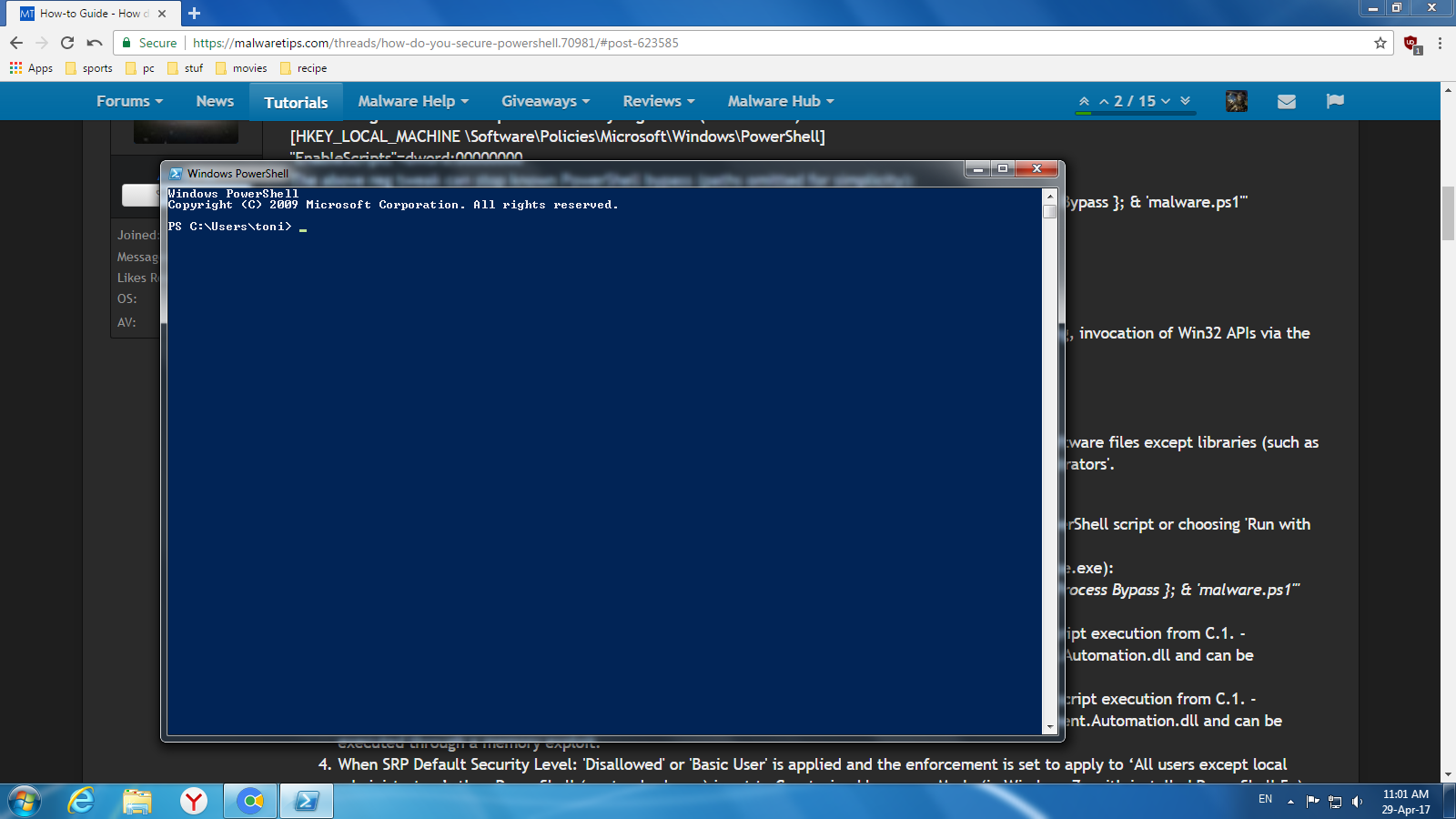The width and height of the screenshot is (1456, 819).
Task: Open the inbox envelope icon
Action: coord(1287,101)
